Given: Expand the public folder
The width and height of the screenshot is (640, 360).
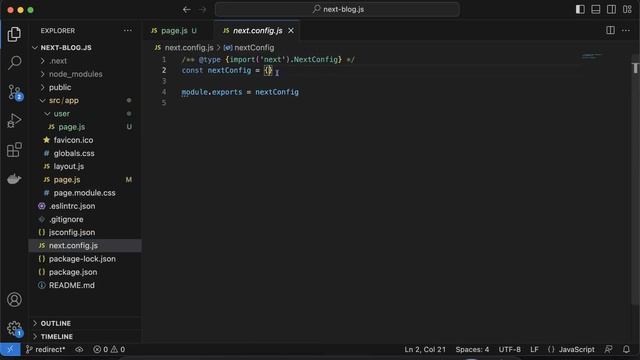Looking at the screenshot, I should pos(85,87).
